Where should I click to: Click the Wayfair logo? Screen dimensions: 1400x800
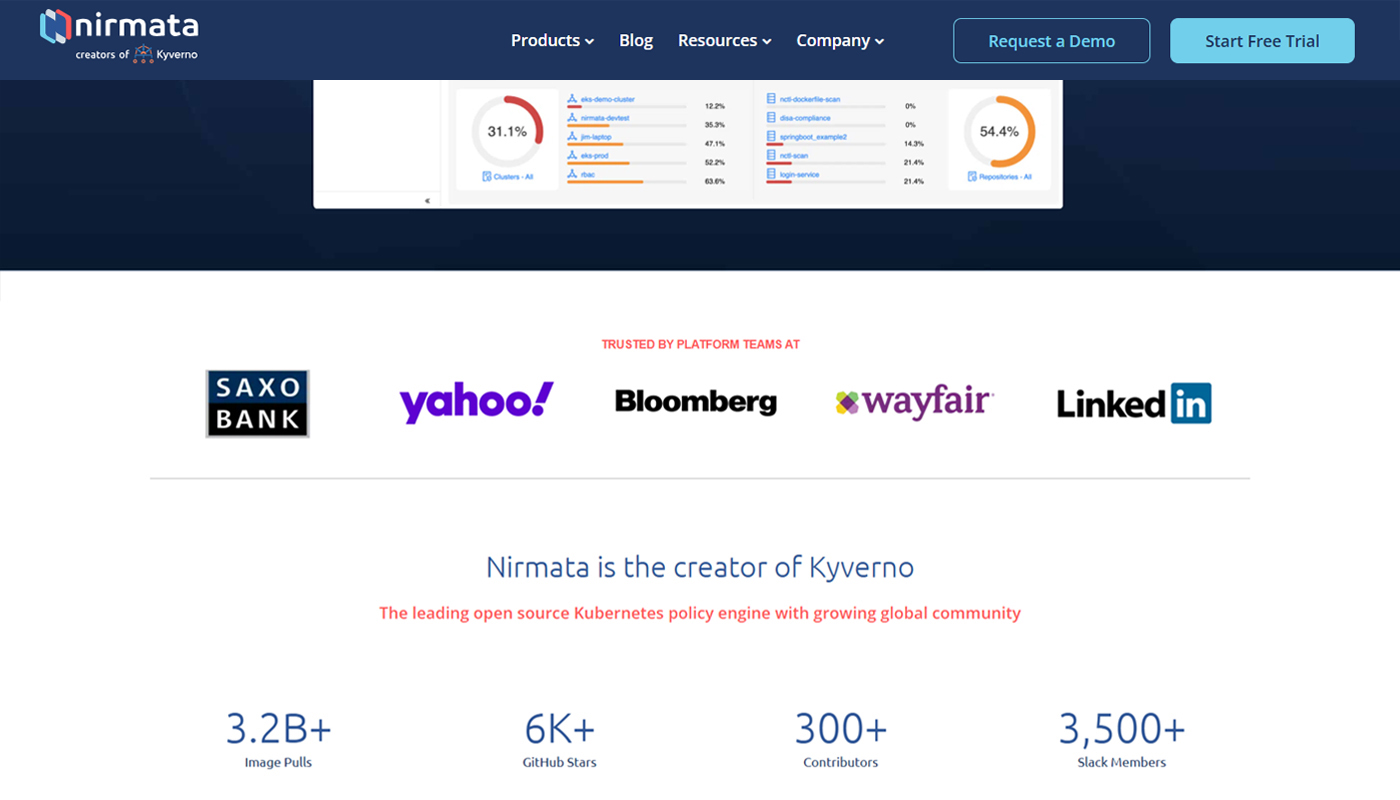(x=914, y=402)
